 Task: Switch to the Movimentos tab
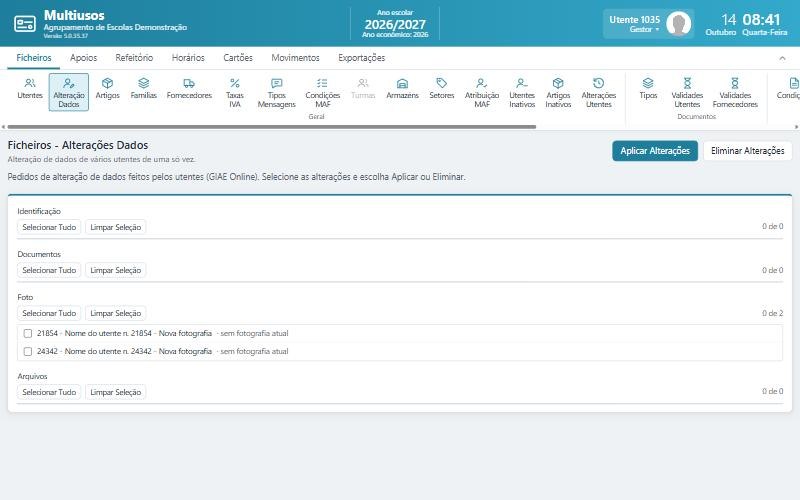295,58
